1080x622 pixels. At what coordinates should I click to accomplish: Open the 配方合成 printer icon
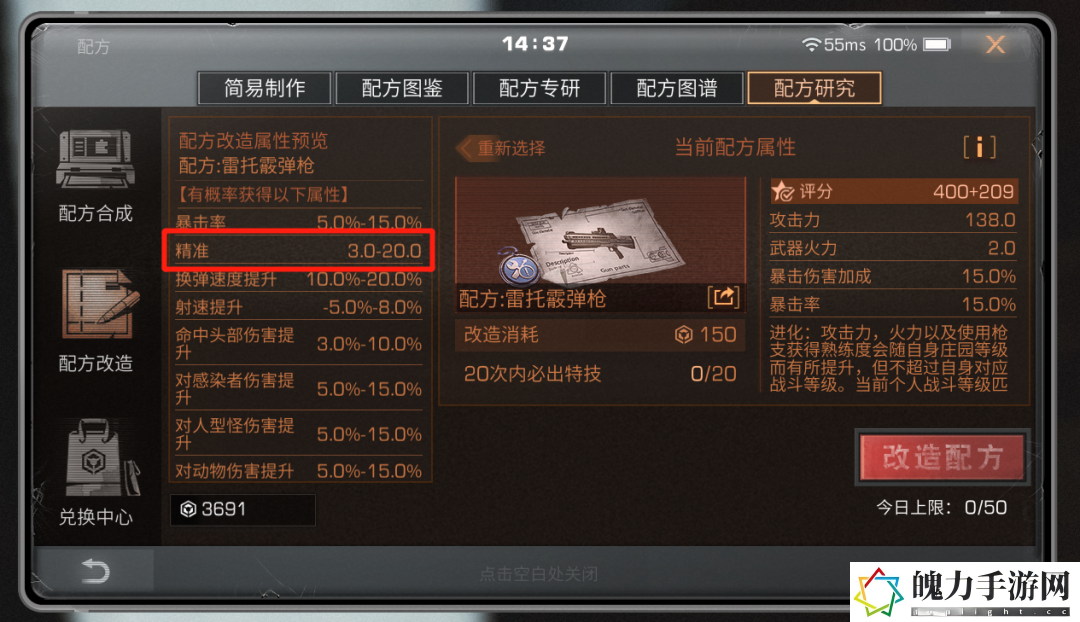click(x=95, y=159)
